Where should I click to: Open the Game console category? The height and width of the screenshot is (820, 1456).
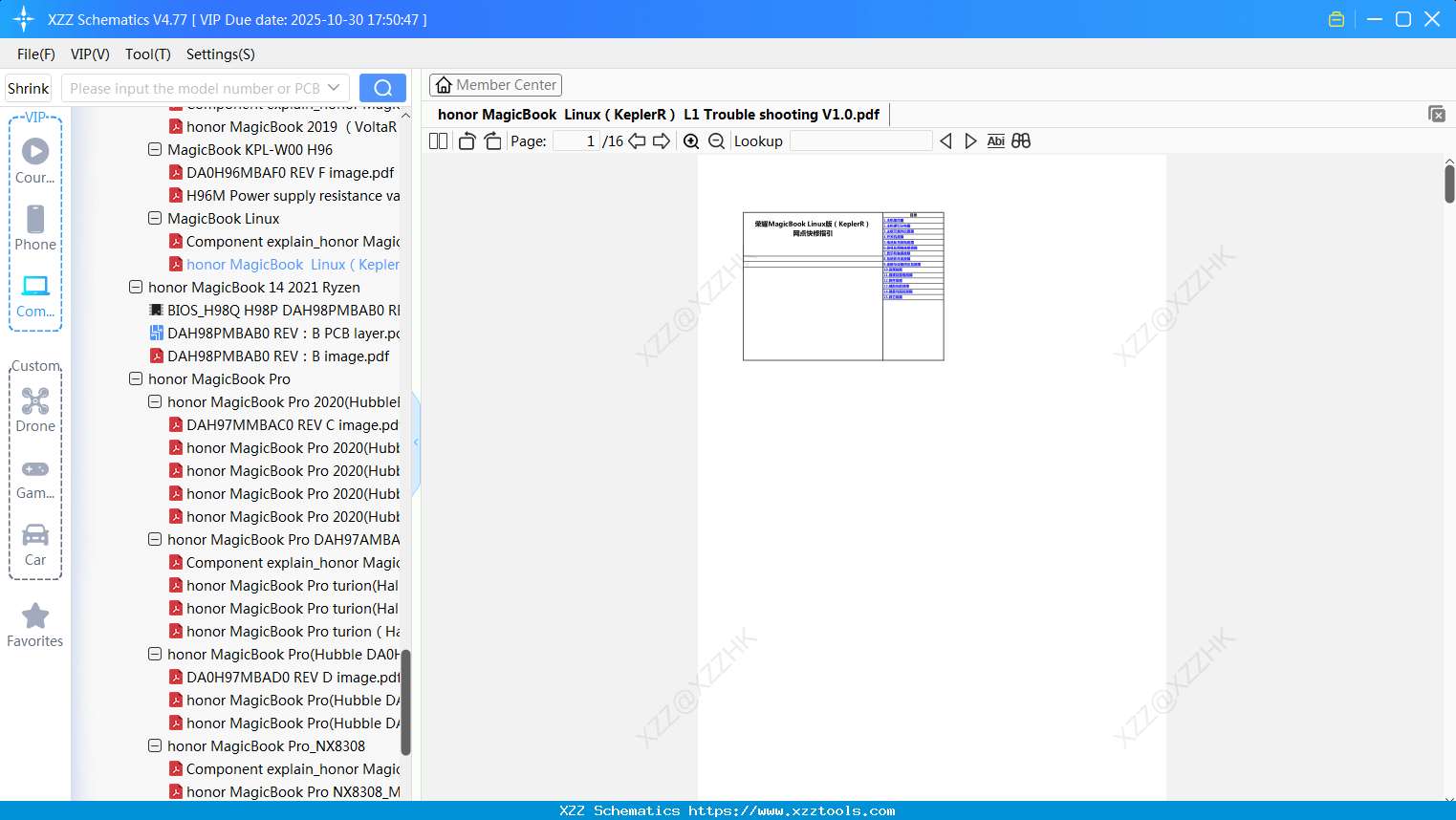(x=35, y=478)
